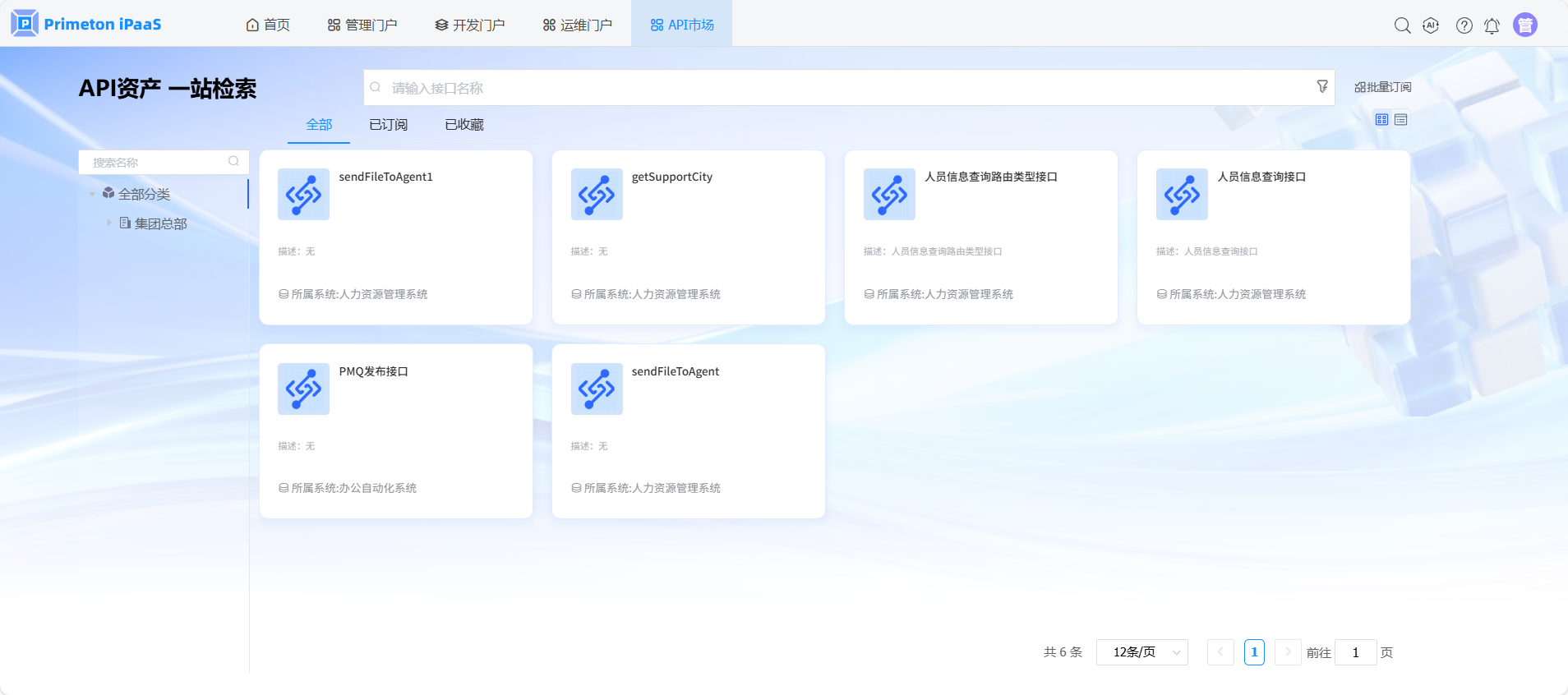Go to 首页 in the top navigation
Screen dimensions: 1568x695
[x=269, y=25]
